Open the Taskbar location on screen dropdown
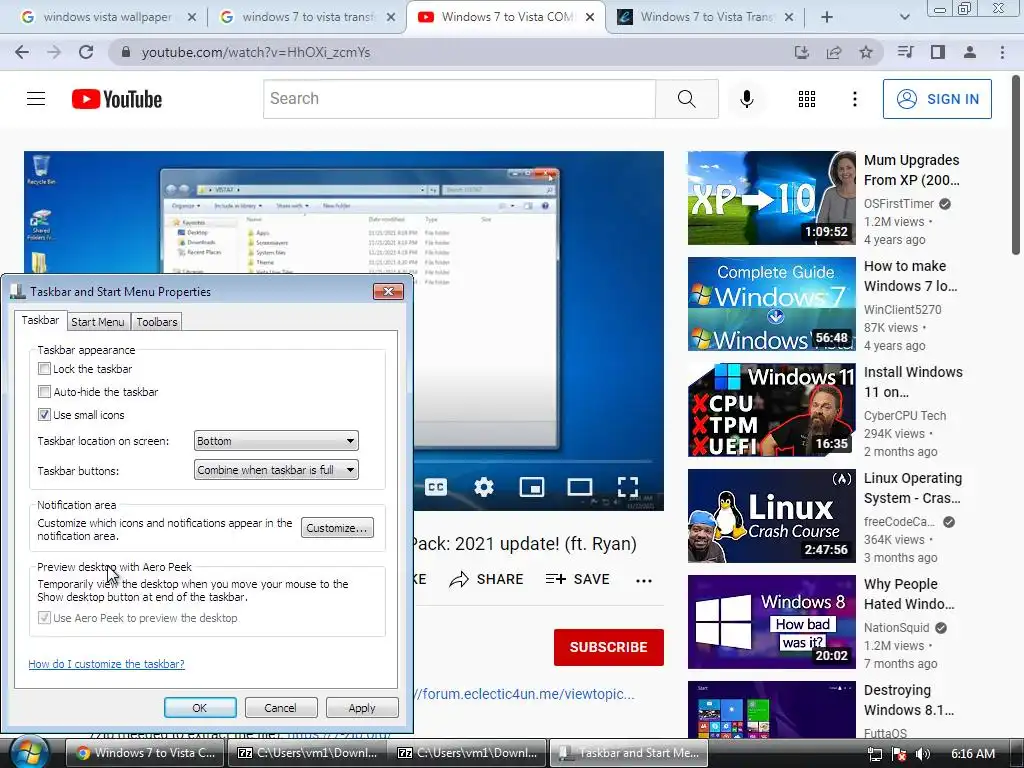Screen dimensions: 1024x768 tap(276, 441)
